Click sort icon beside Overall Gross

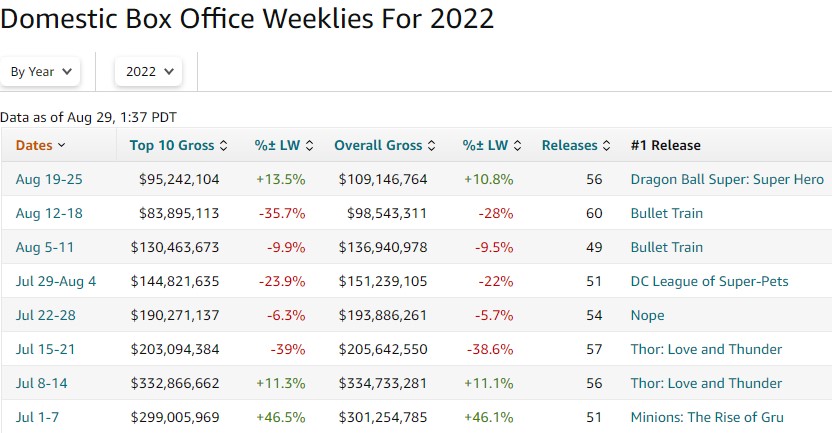(x=431, y=145)
